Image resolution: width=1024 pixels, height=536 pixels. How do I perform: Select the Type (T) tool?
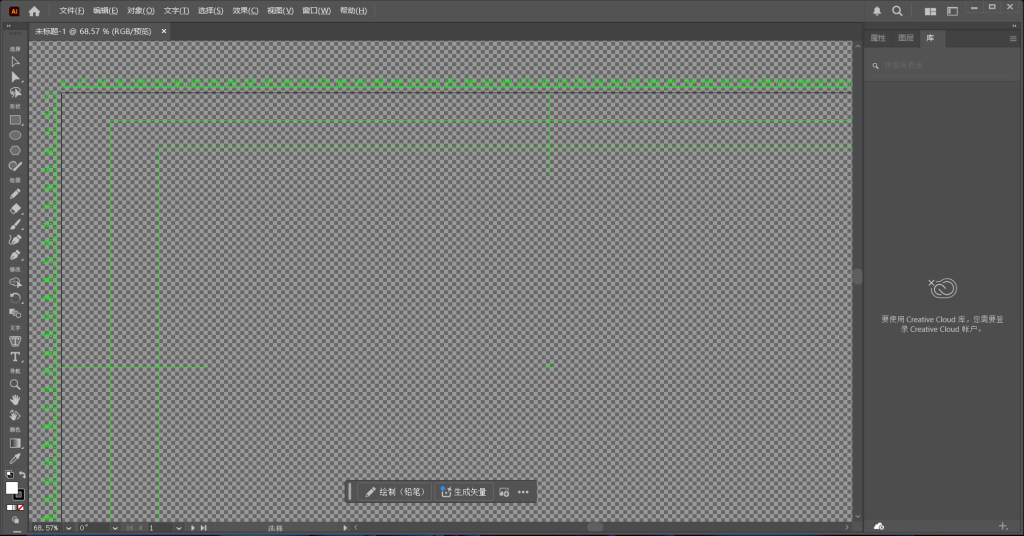pos(15,356)
